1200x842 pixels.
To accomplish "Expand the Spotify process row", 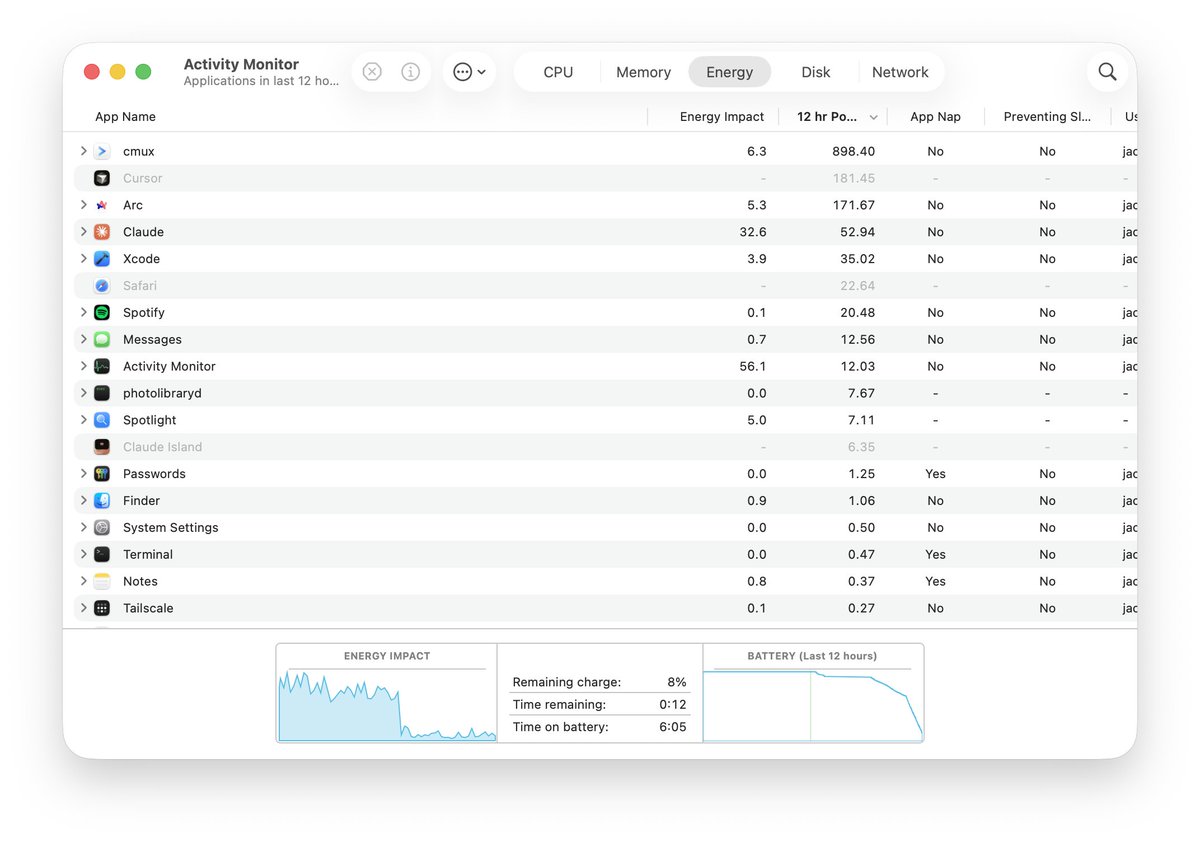I will (83, 313).
